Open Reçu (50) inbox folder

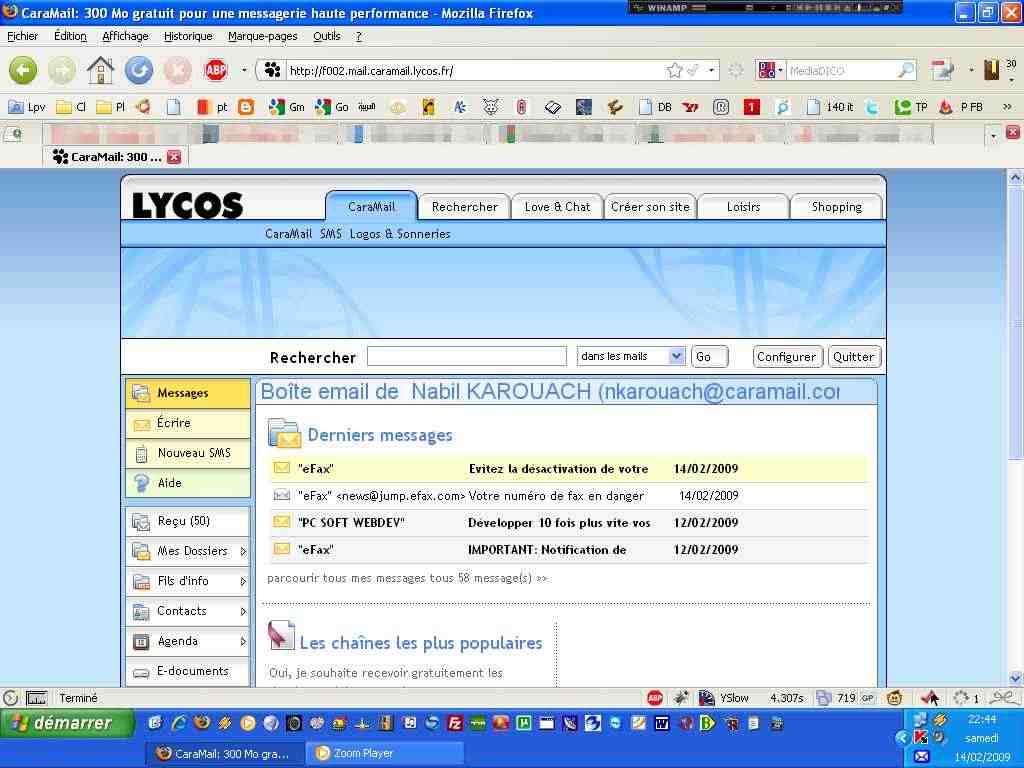pos(187,521)
